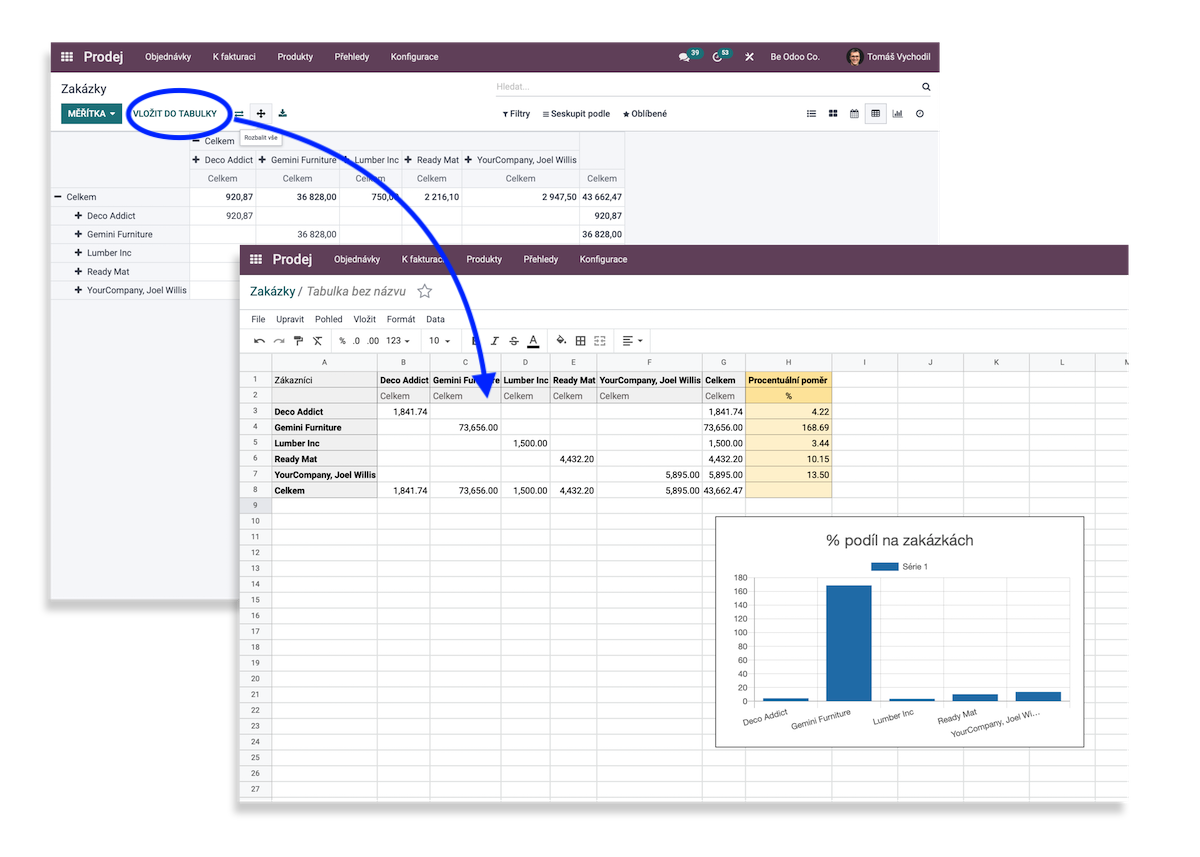Toggle italic formatting
This screenshot has height=857, width=1200.
coord(495,341)
